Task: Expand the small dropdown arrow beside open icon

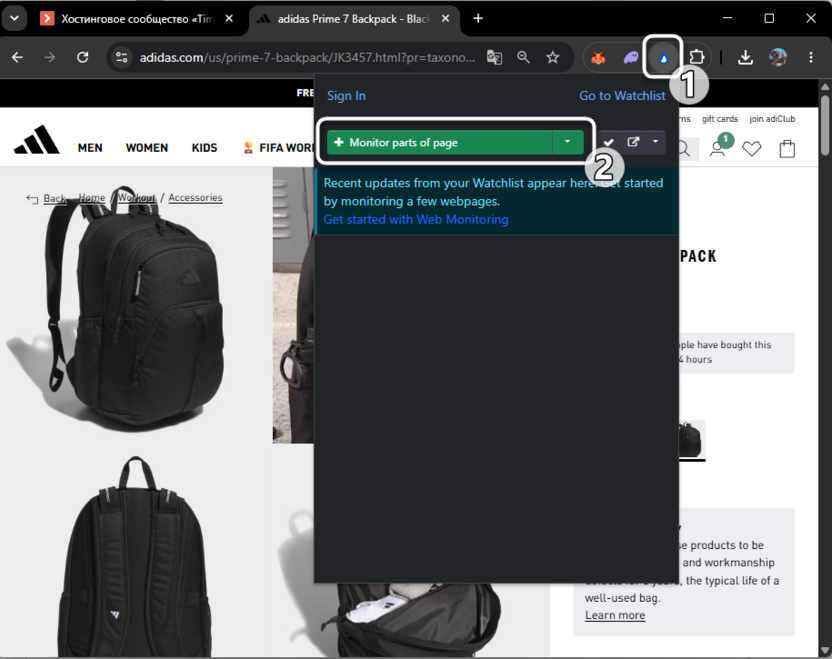Action: [x=655, y=142]
